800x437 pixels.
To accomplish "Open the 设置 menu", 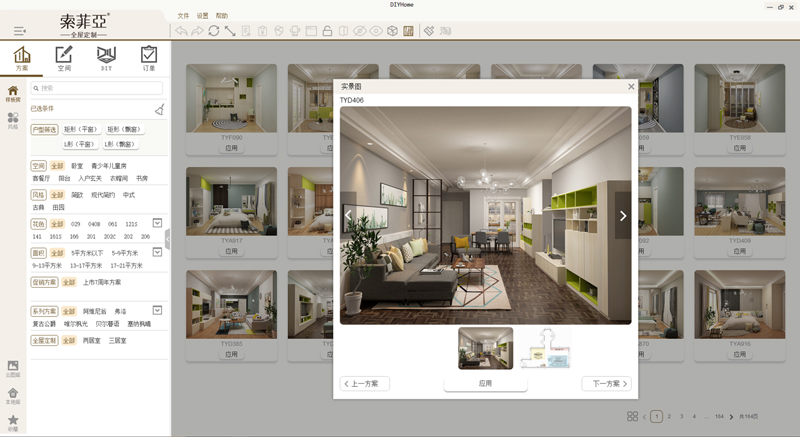I will click(x=203, y=16).
